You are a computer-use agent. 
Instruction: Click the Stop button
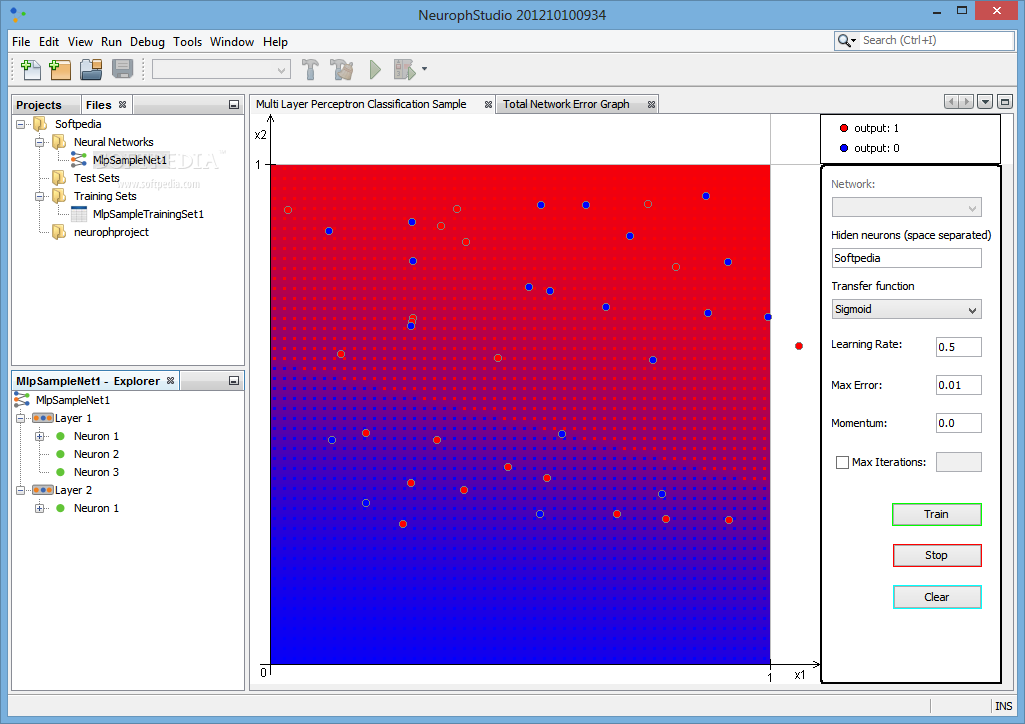[936, 555]
